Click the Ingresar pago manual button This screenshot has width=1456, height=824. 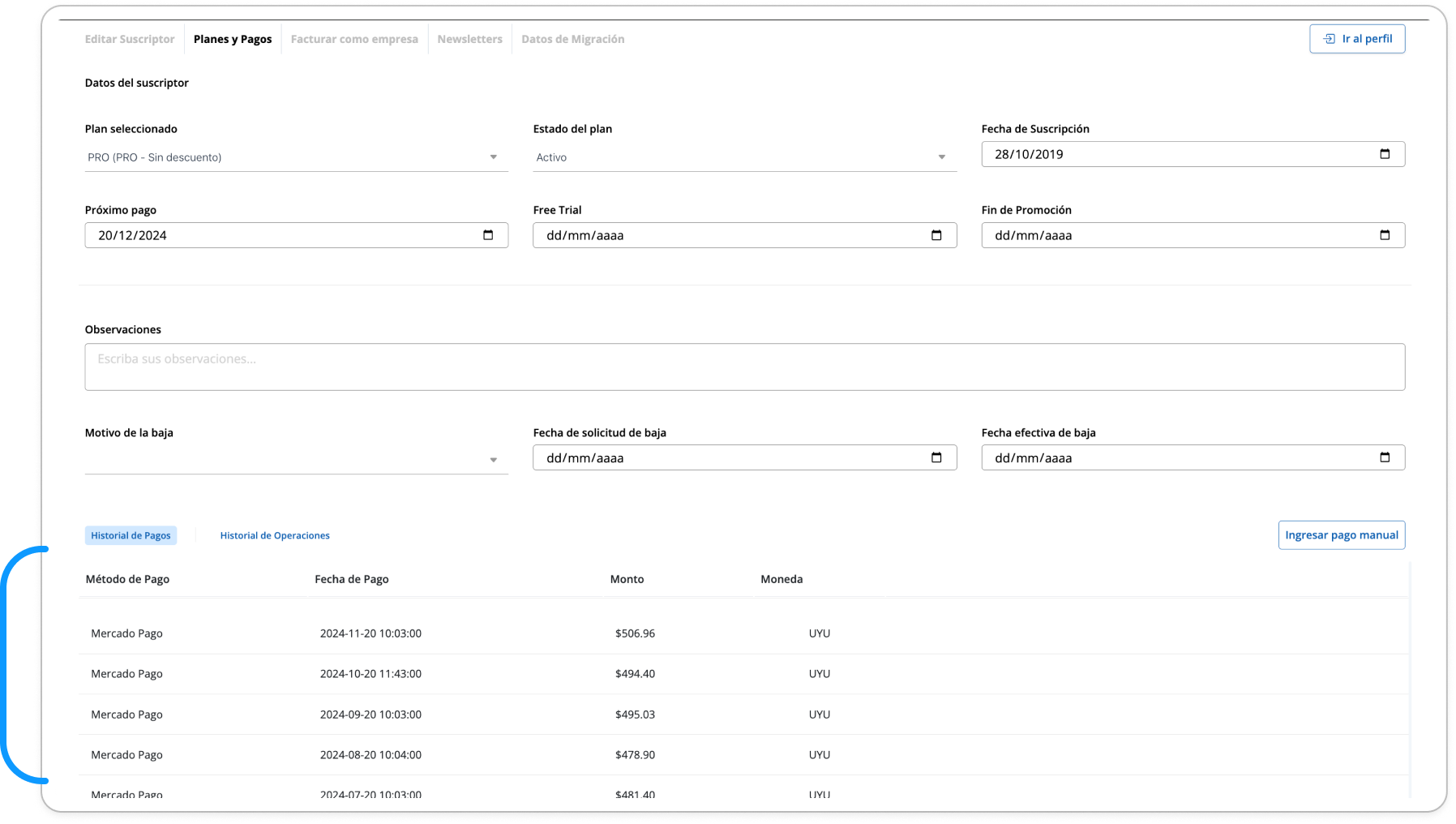click(x=1342, y=535)
